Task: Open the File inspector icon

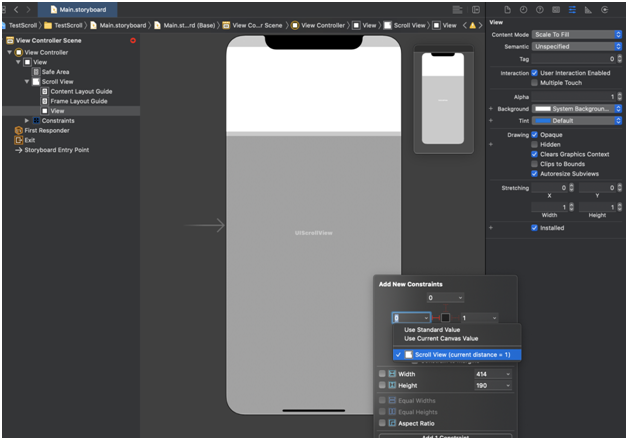Action: 507,10
